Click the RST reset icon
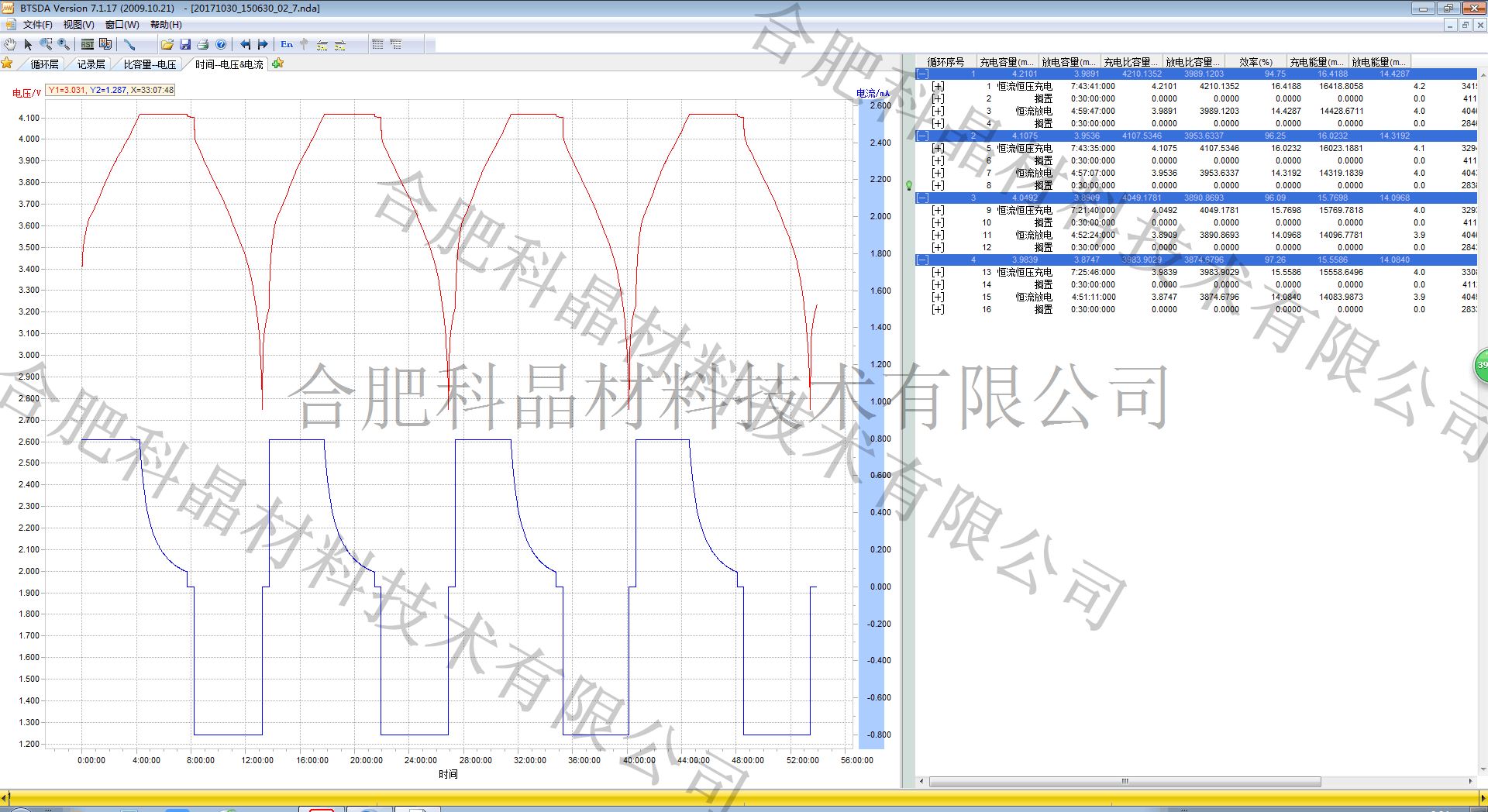The image size is (1488, 812). (x=88, y=45)
